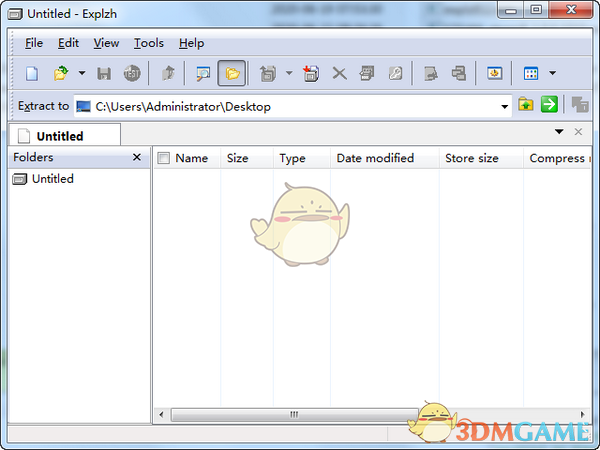Toggle the Folders pane toolbar button
The image size is (600, 450).
coord(232,73)
